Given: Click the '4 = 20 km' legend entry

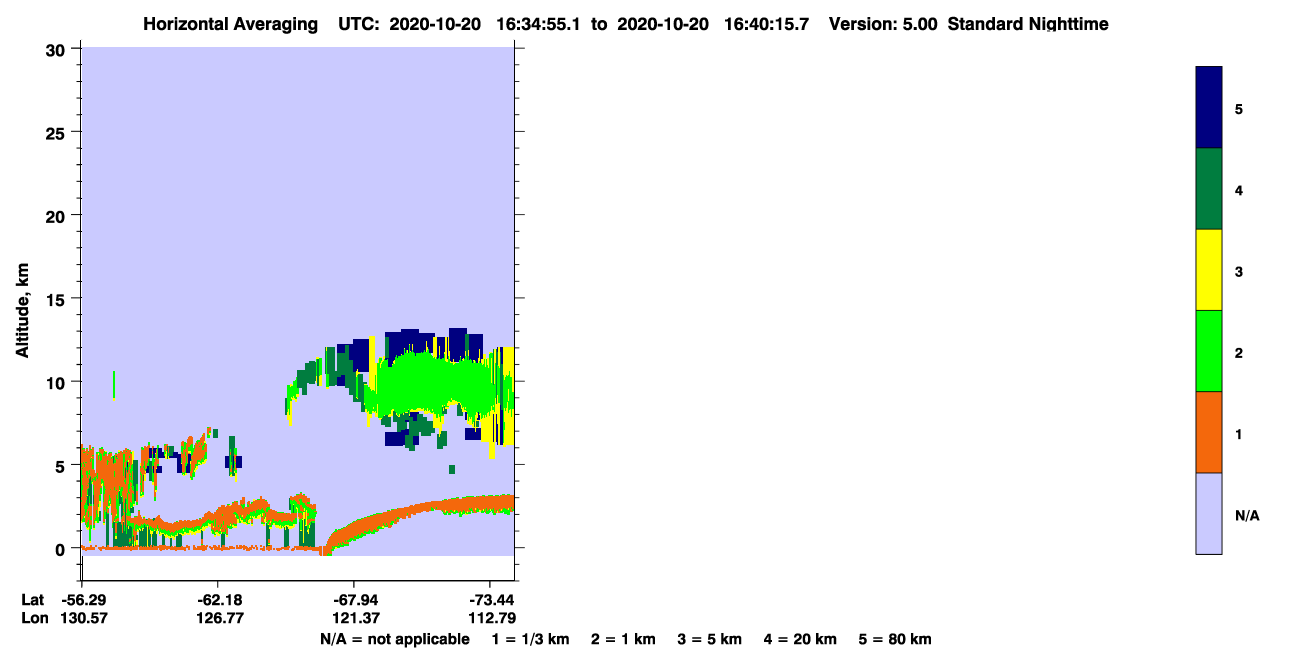Looking at the screenshot, I should click(x=801, y=639).
